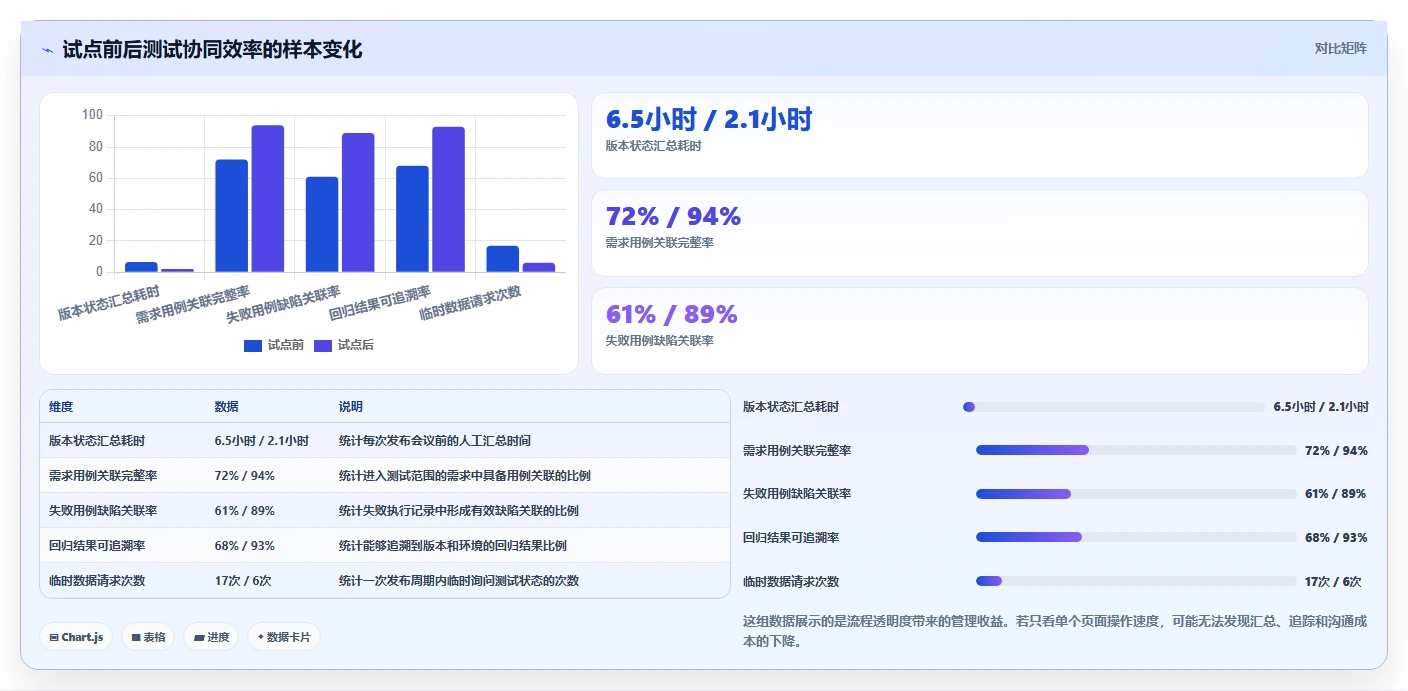Select the Chart.js tag chip
1408x691 pixels.
pyautogui.click(x=76, y=637)
